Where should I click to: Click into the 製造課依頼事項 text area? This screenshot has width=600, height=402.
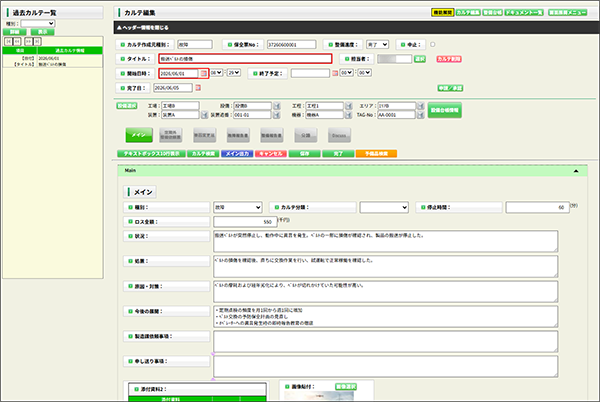point(385,342)
